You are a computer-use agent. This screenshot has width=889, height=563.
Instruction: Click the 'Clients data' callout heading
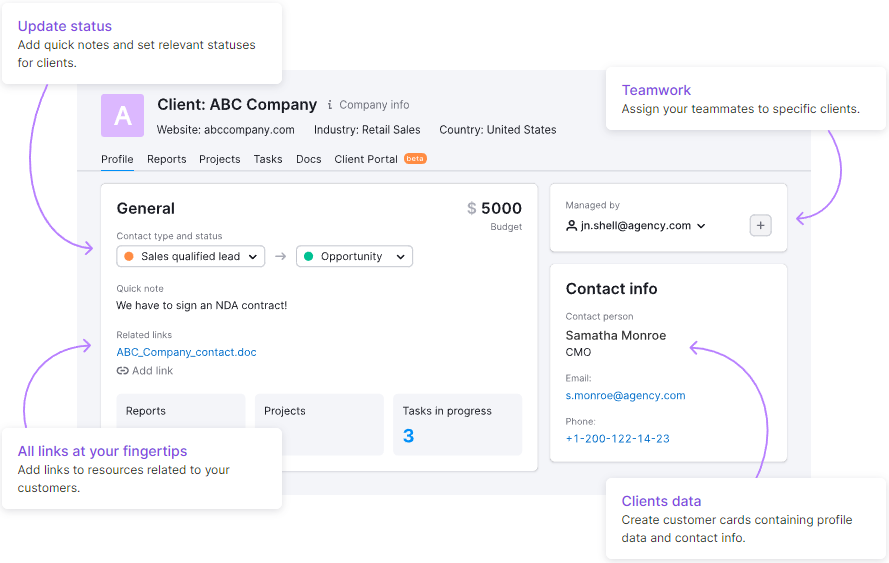coord(661,501)
